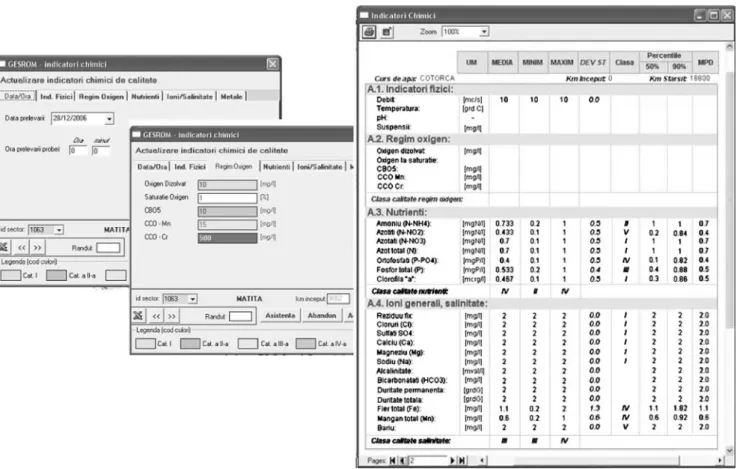
Task: Click the 'Amoniu (N-NH4):' row label
Action: pyautogui.click(x=404, y=224)
